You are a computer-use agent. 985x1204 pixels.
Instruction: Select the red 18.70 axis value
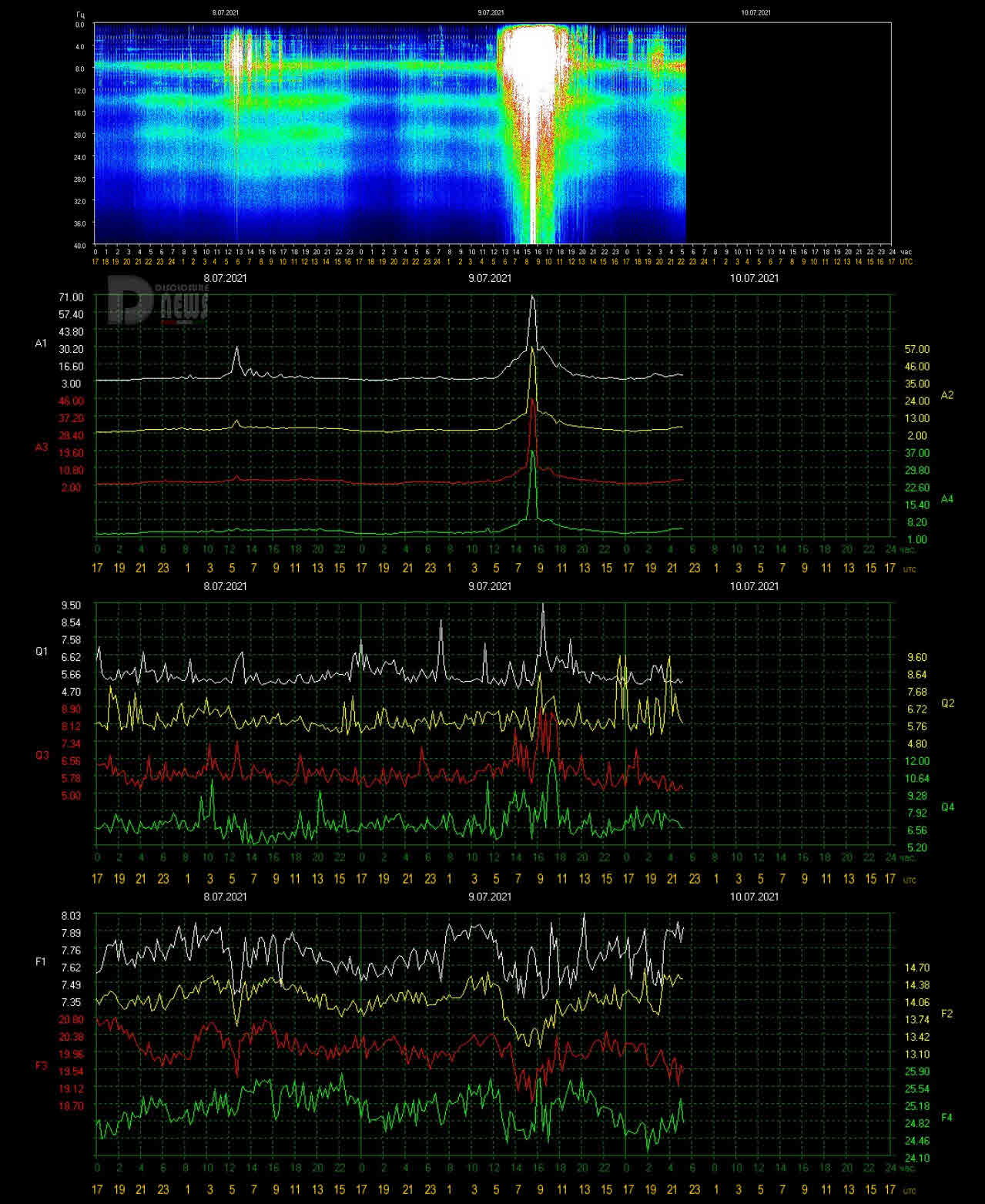pyautogui.click(x=70, y=1105)
